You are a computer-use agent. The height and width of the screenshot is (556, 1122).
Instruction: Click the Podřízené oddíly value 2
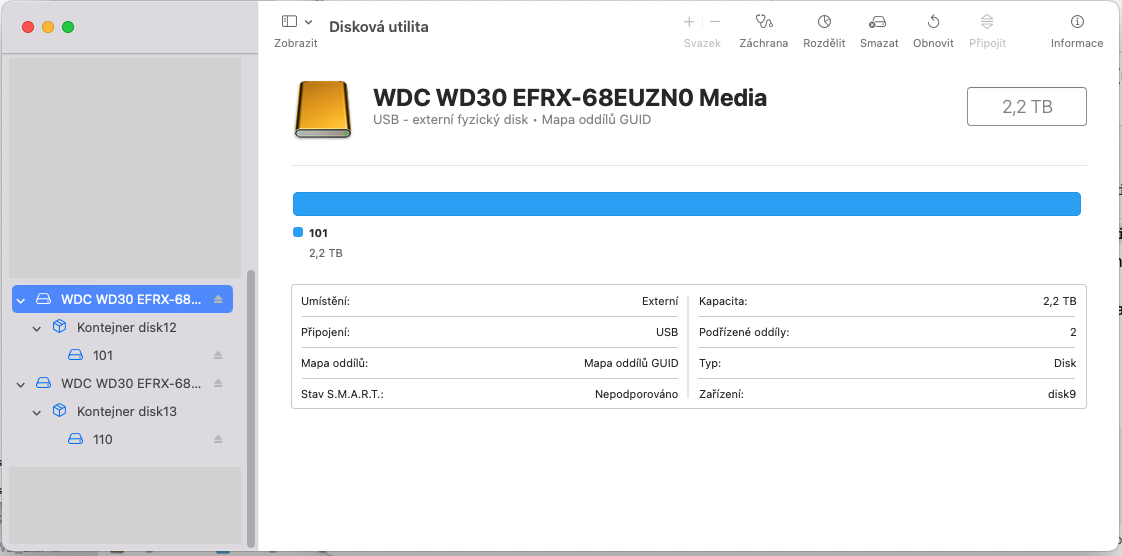tap(1073, 333)
